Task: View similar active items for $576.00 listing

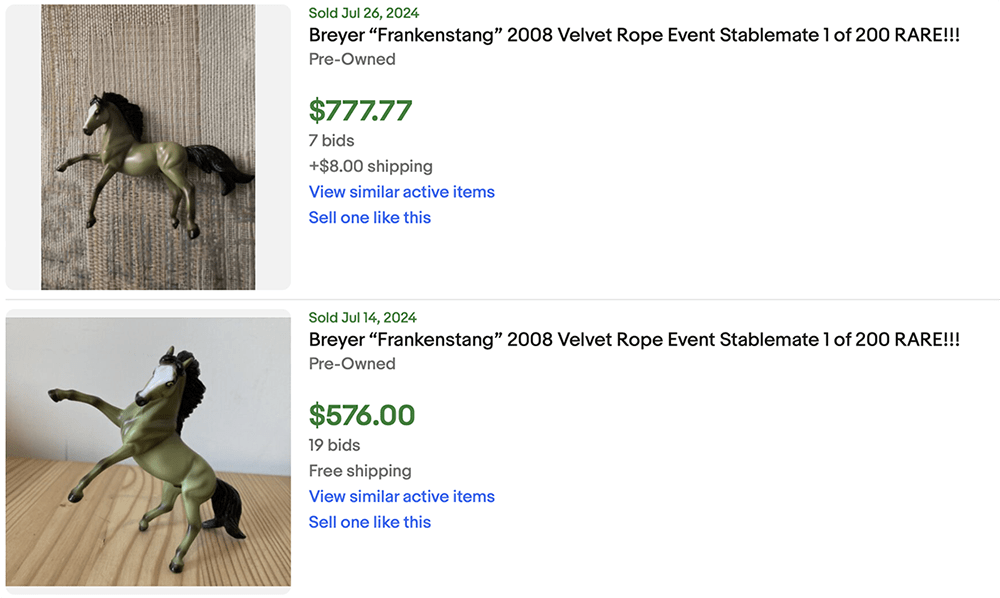Action: tap(401, 497)
